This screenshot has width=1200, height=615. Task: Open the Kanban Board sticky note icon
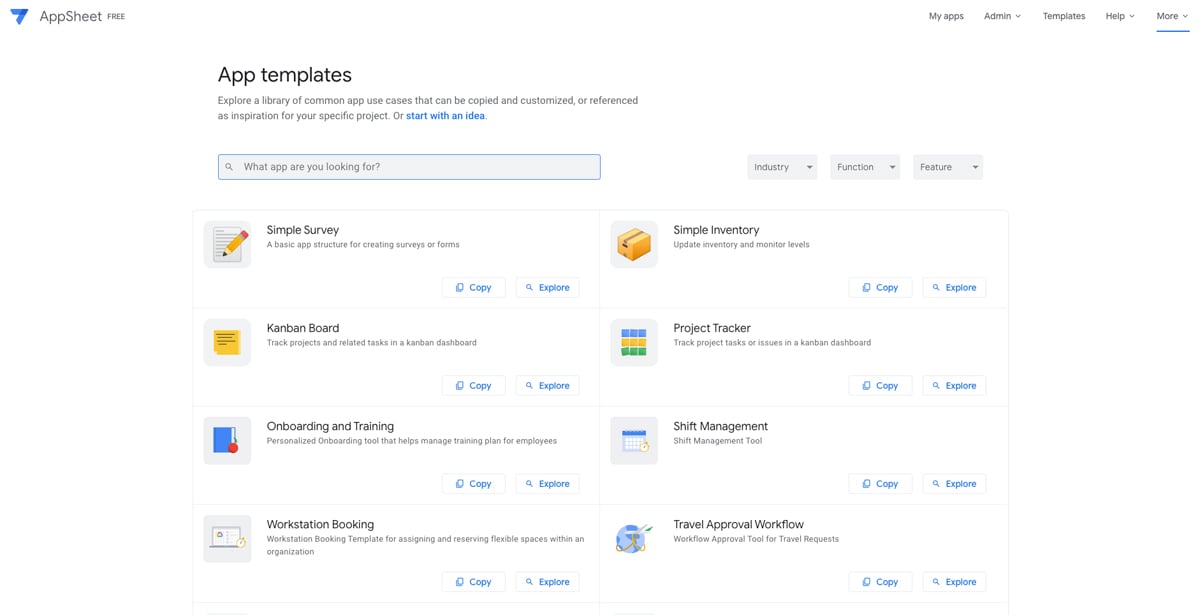(228, 342)
